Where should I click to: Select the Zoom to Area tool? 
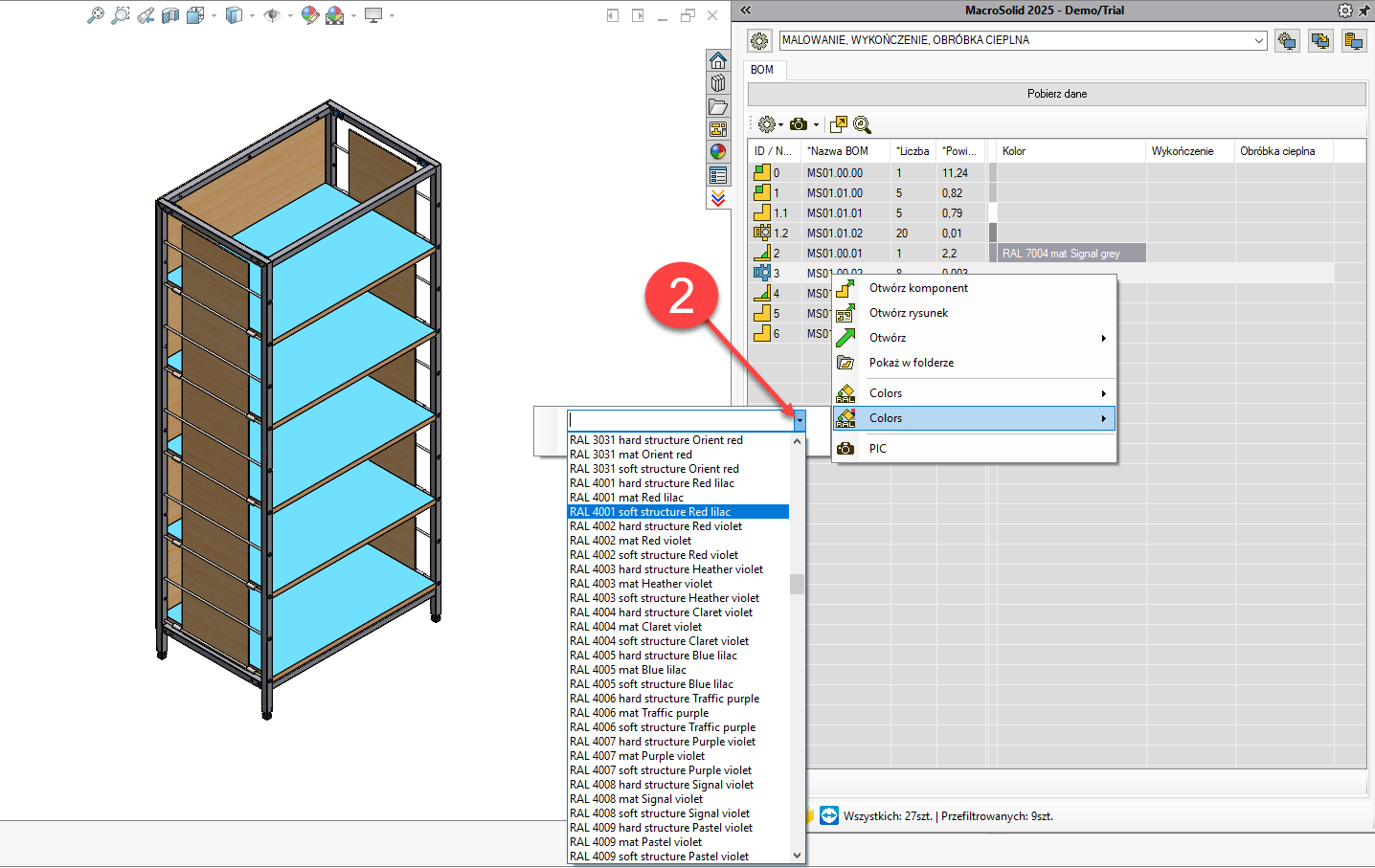point(120,15)
